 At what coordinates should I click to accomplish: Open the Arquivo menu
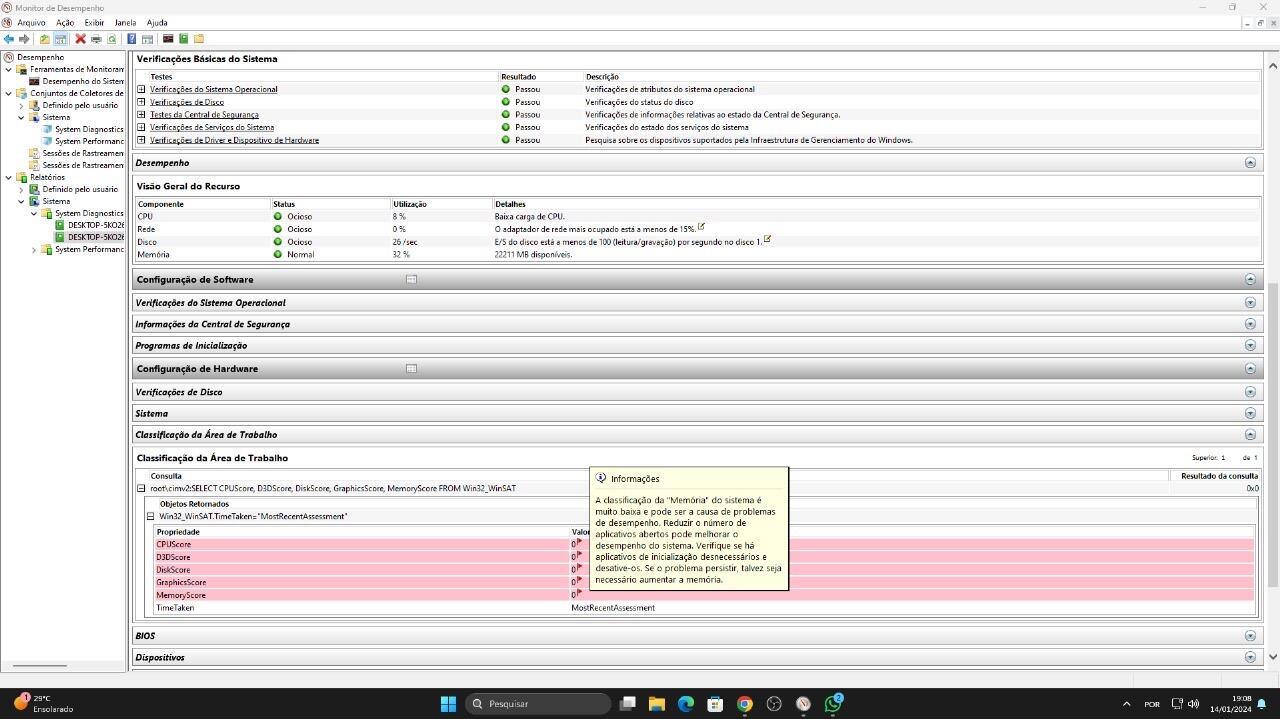31,22
